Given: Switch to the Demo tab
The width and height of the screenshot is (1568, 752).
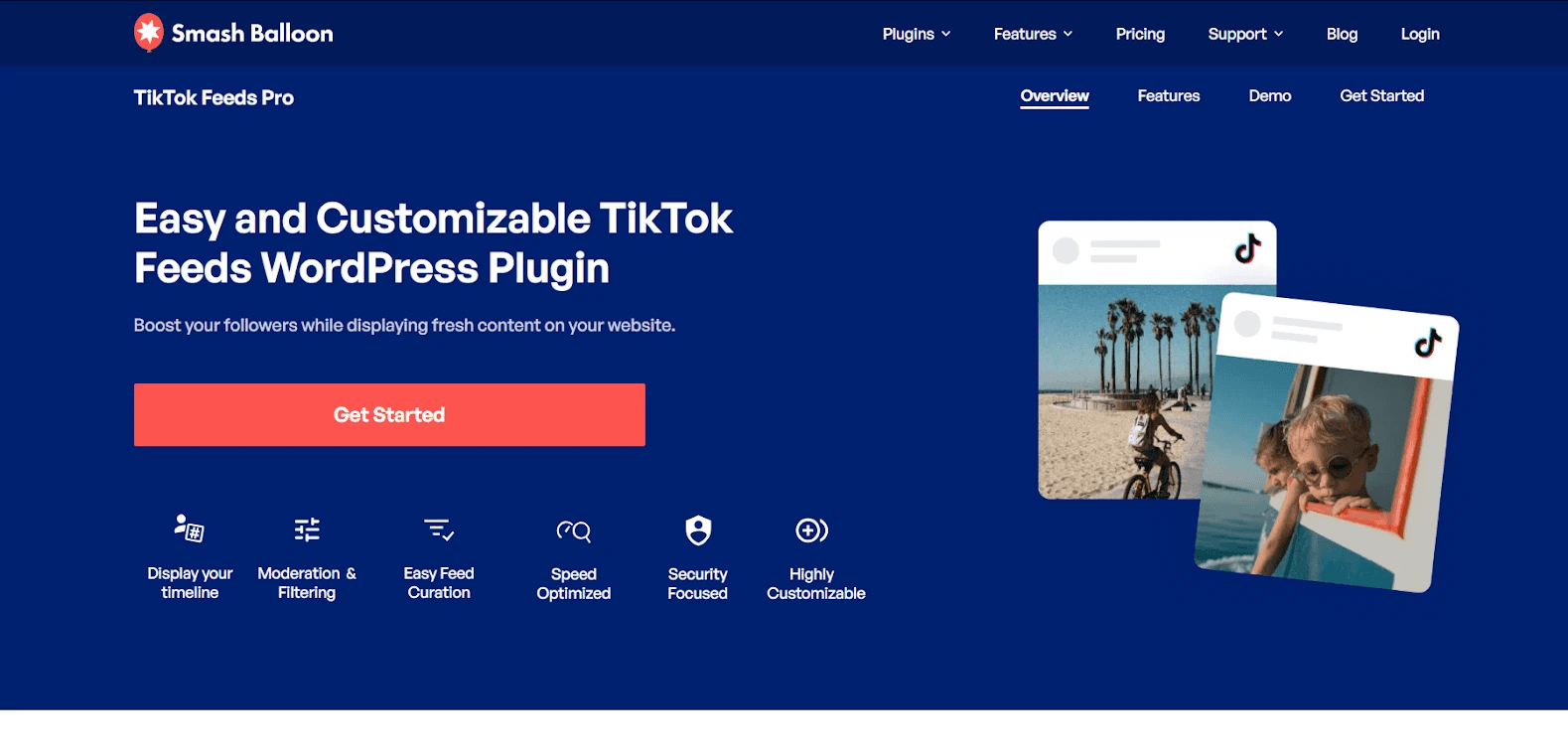Looking at the screenshot, I should (x=1270, y=95).
